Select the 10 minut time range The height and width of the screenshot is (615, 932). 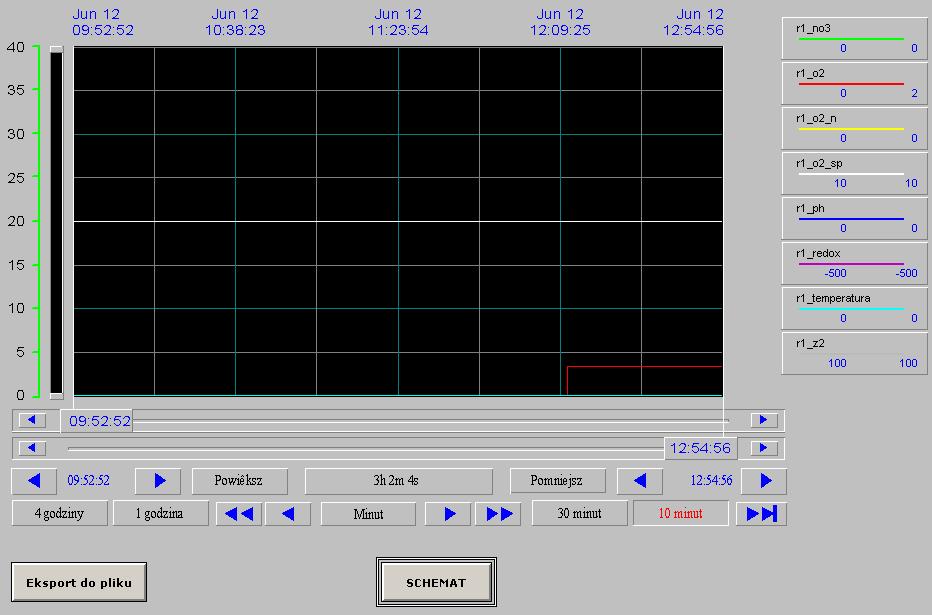pos(681,513)
